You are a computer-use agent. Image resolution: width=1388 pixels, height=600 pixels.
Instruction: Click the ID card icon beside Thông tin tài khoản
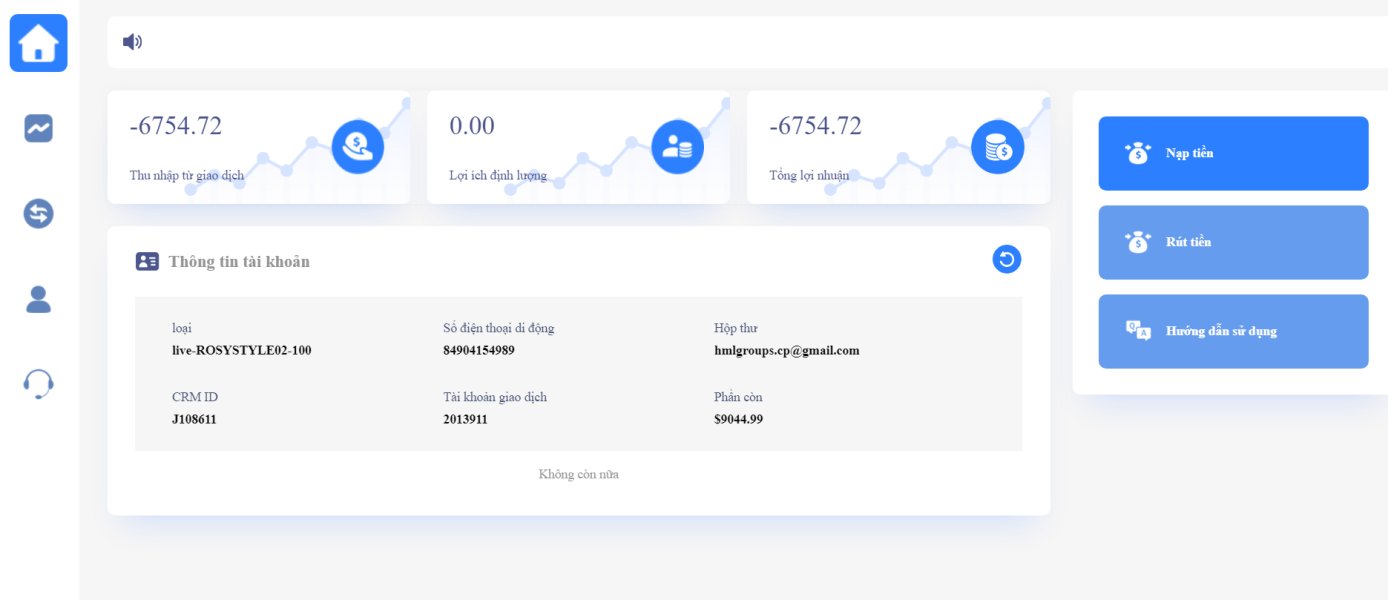(x=147, y=262)
